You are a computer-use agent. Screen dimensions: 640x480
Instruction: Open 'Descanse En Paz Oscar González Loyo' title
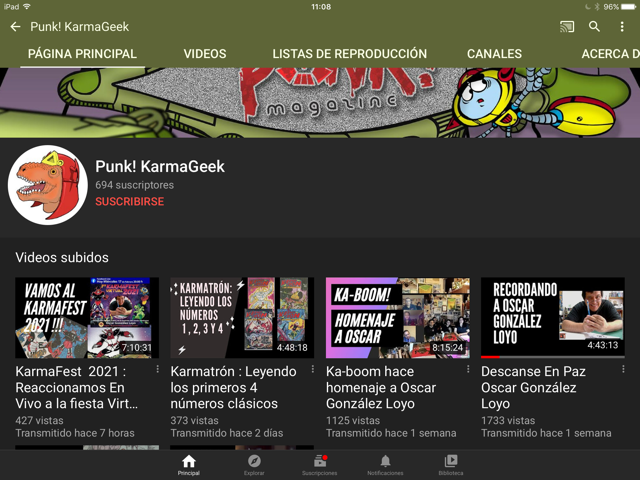[533, 387]
